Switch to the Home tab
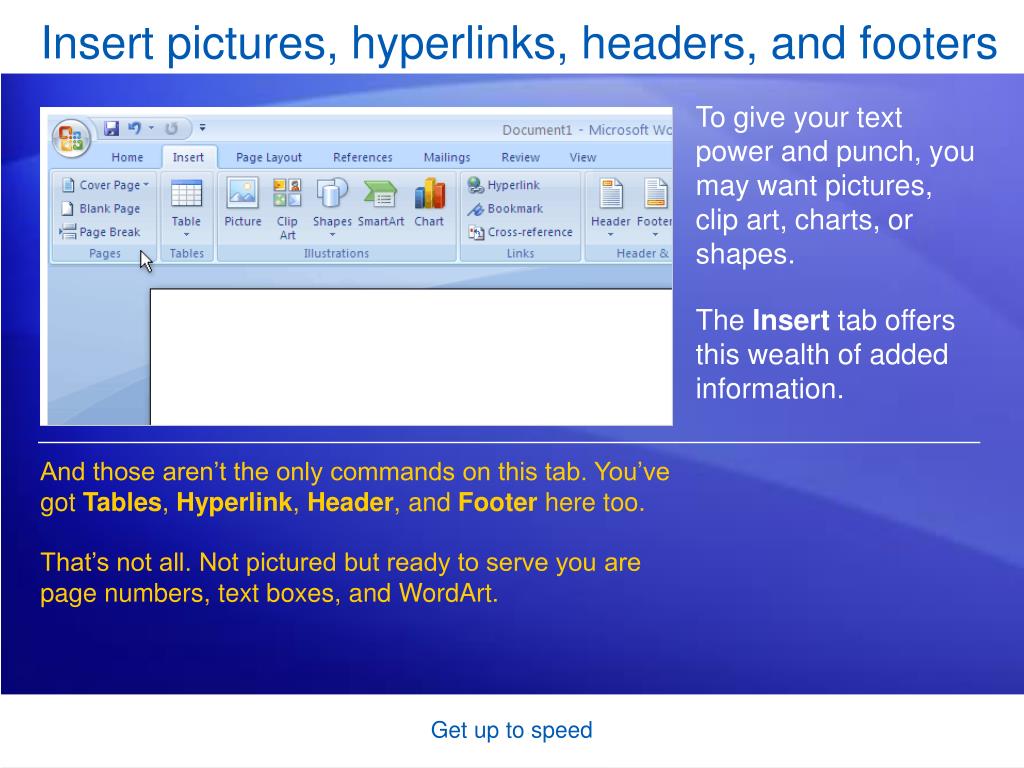 (127, 157)
